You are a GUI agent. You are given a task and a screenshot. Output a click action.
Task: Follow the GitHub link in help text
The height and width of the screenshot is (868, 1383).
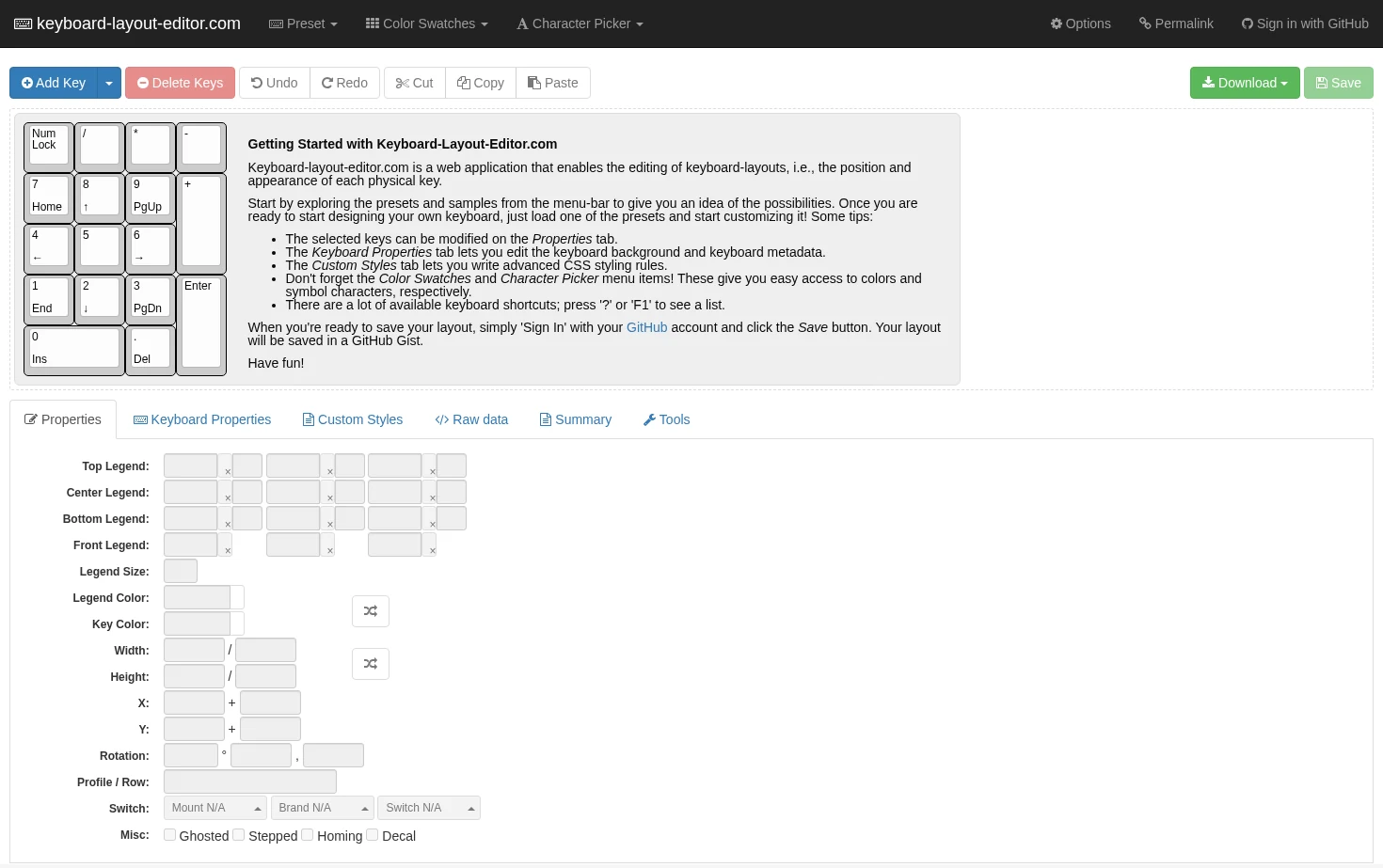click(646, 327)
